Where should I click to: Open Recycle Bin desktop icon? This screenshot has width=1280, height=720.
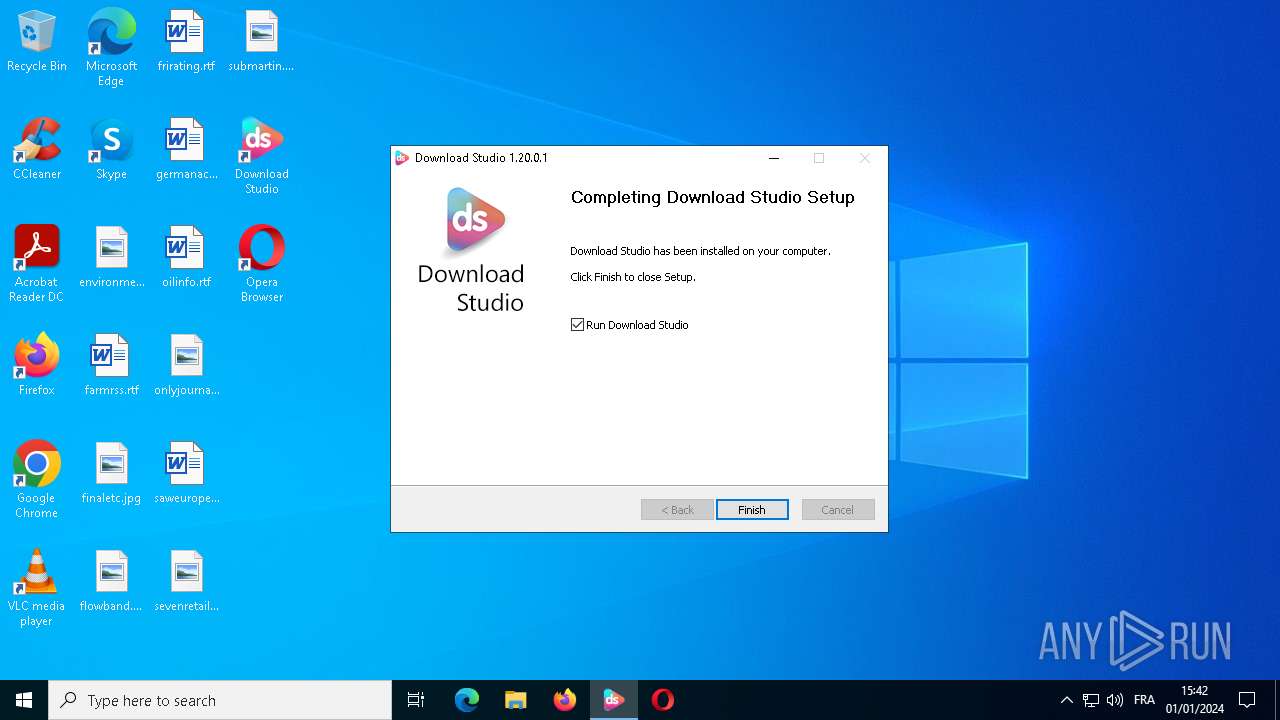point(37,42)
